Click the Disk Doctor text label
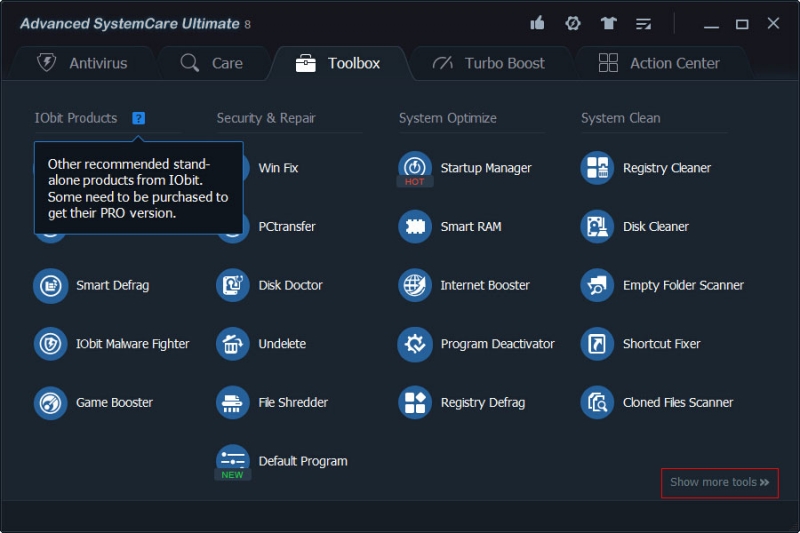 290,285
